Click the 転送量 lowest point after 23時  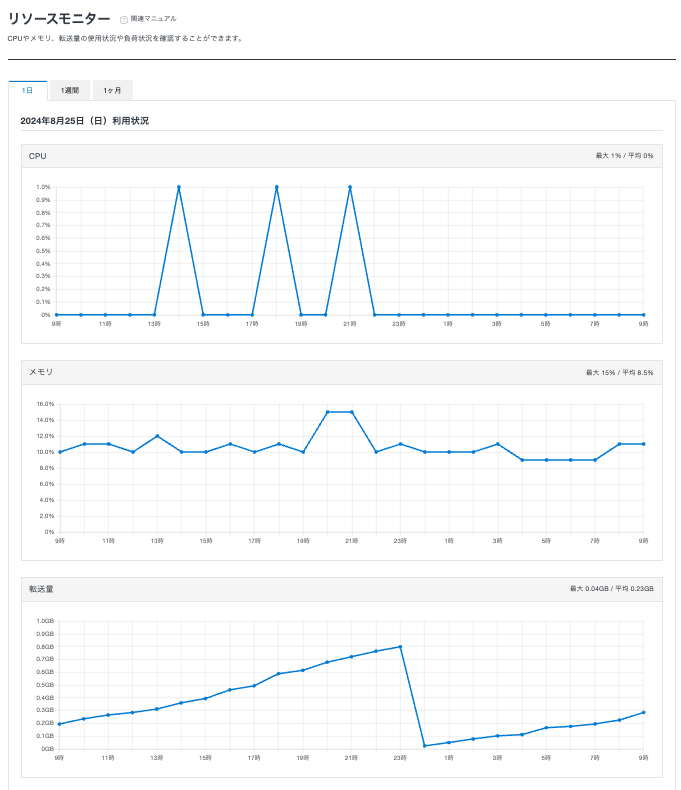425,745
